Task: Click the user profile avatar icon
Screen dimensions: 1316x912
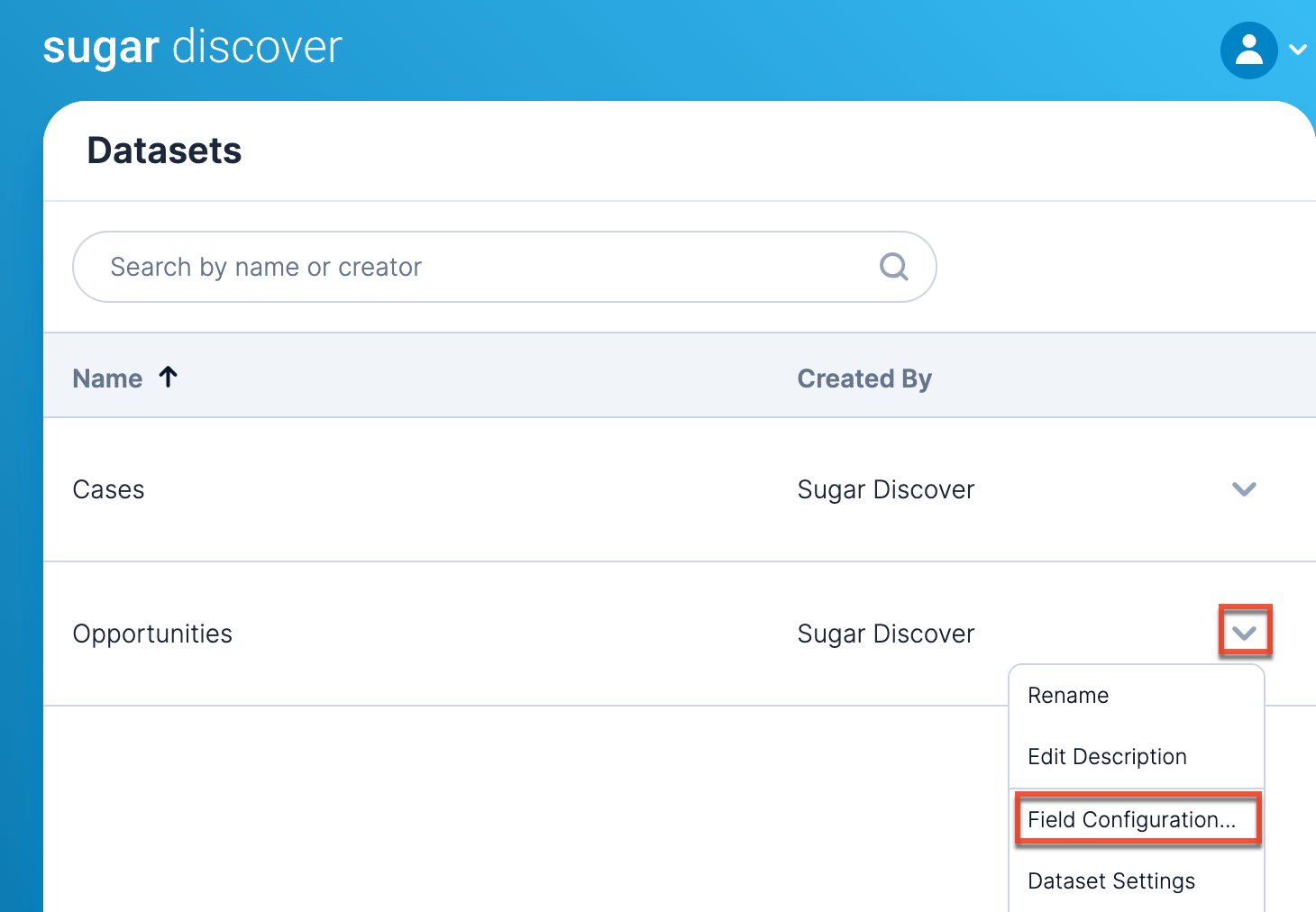Action: pos(1248,50)
